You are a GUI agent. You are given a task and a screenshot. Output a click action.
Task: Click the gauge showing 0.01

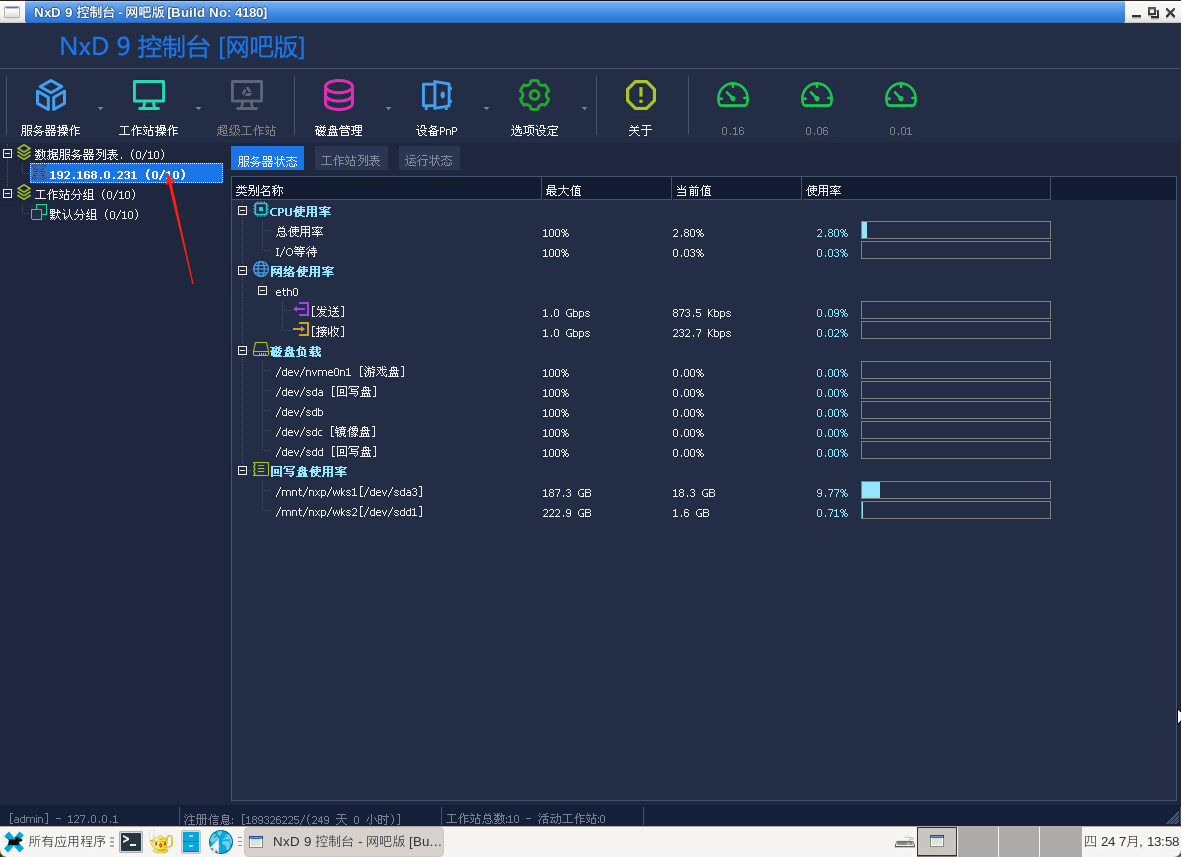(x=900, y=95)
